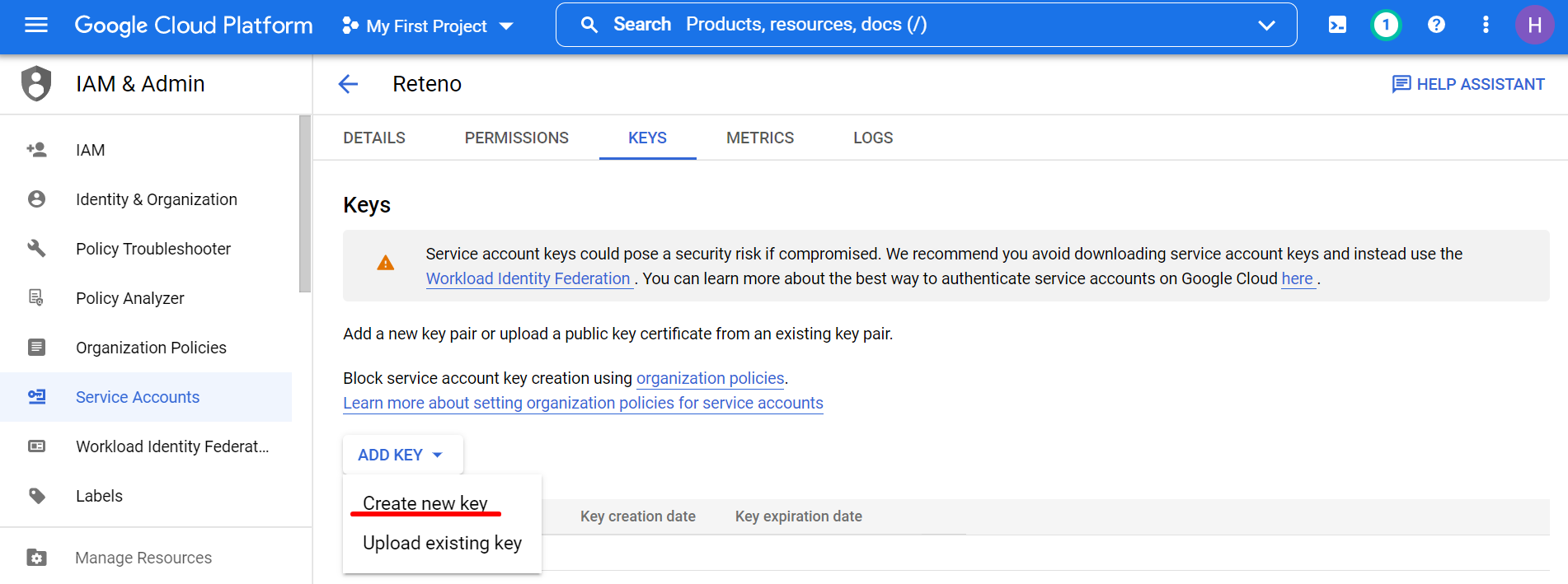Click the HELP ASSISTANT button

coord(1468,84)
